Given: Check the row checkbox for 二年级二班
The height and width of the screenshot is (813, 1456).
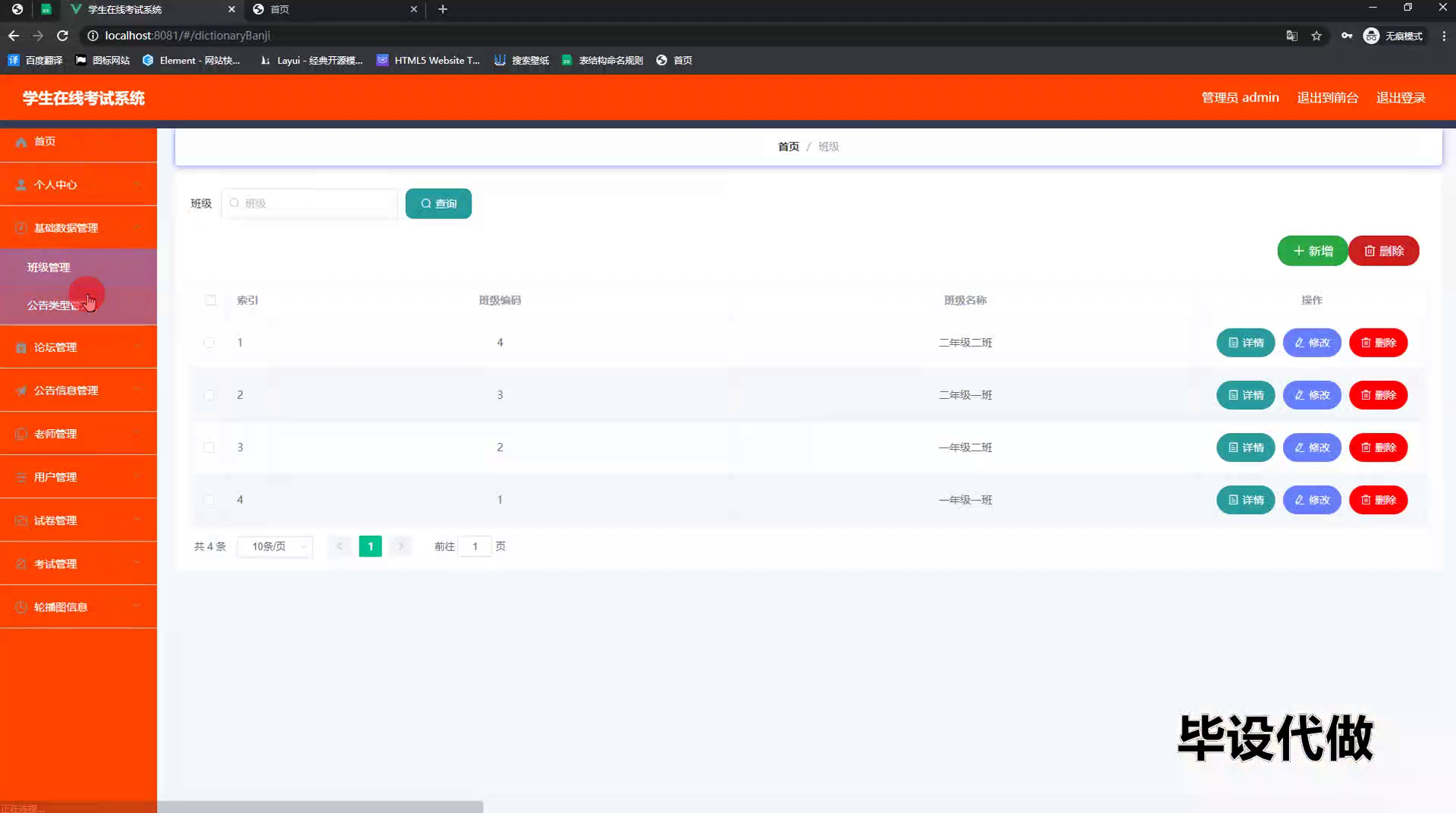Looking at the screenshot, I should point(209,343).
